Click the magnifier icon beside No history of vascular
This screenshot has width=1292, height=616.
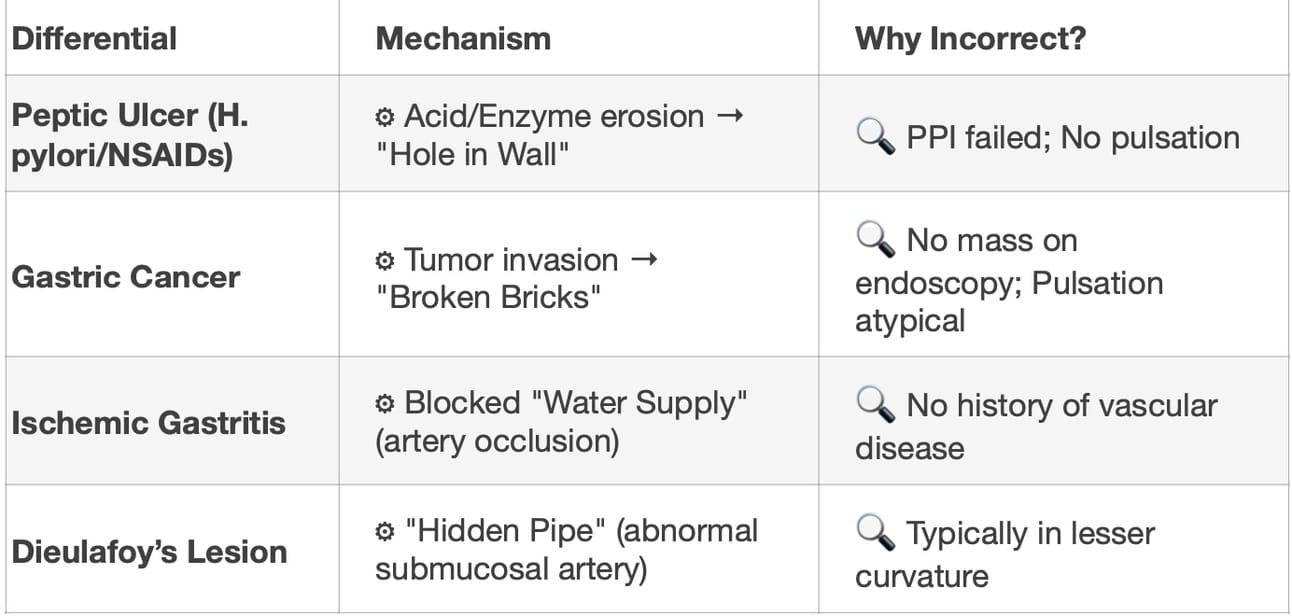[875, 405]
